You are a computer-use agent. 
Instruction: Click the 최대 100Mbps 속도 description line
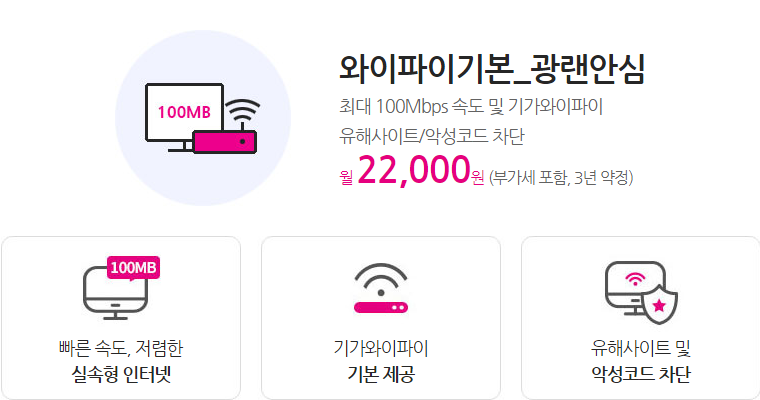471,106
